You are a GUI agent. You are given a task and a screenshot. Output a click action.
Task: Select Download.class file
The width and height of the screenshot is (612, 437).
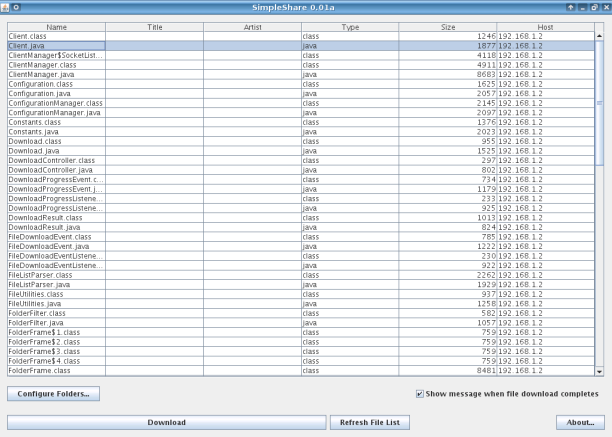pos(35,141)
